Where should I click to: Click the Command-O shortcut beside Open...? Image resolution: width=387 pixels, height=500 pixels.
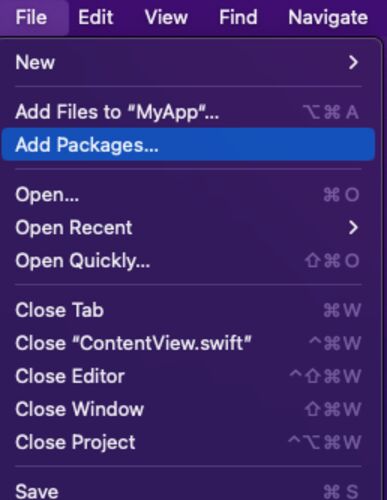tap(341, 195)
